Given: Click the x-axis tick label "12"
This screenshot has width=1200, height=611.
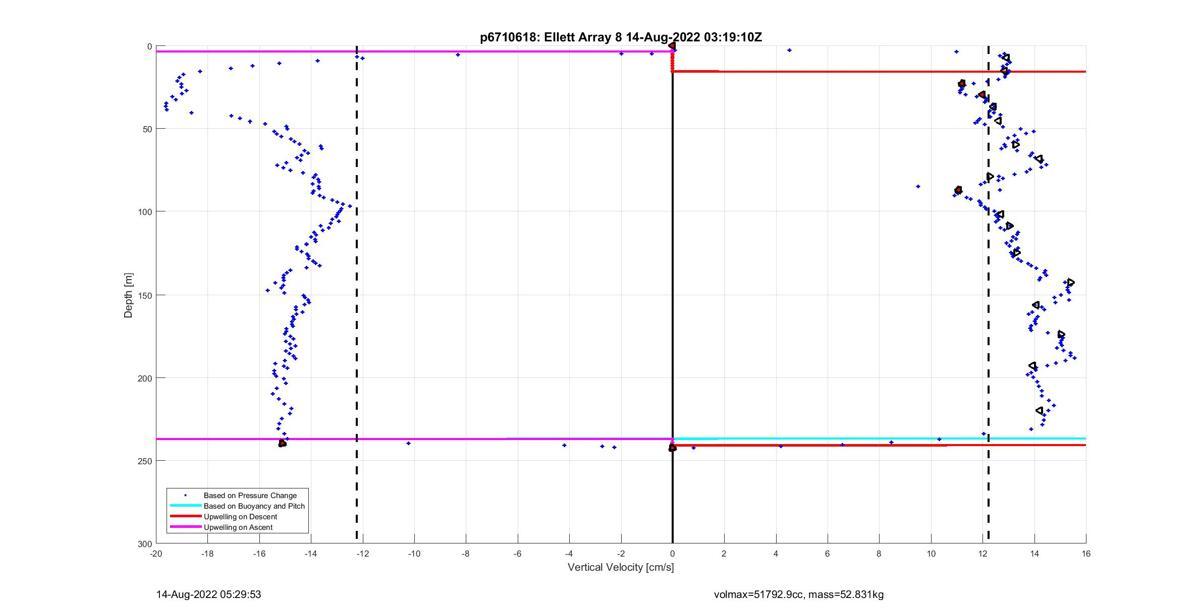Looking at the screenshot, I should coord(983,553).
